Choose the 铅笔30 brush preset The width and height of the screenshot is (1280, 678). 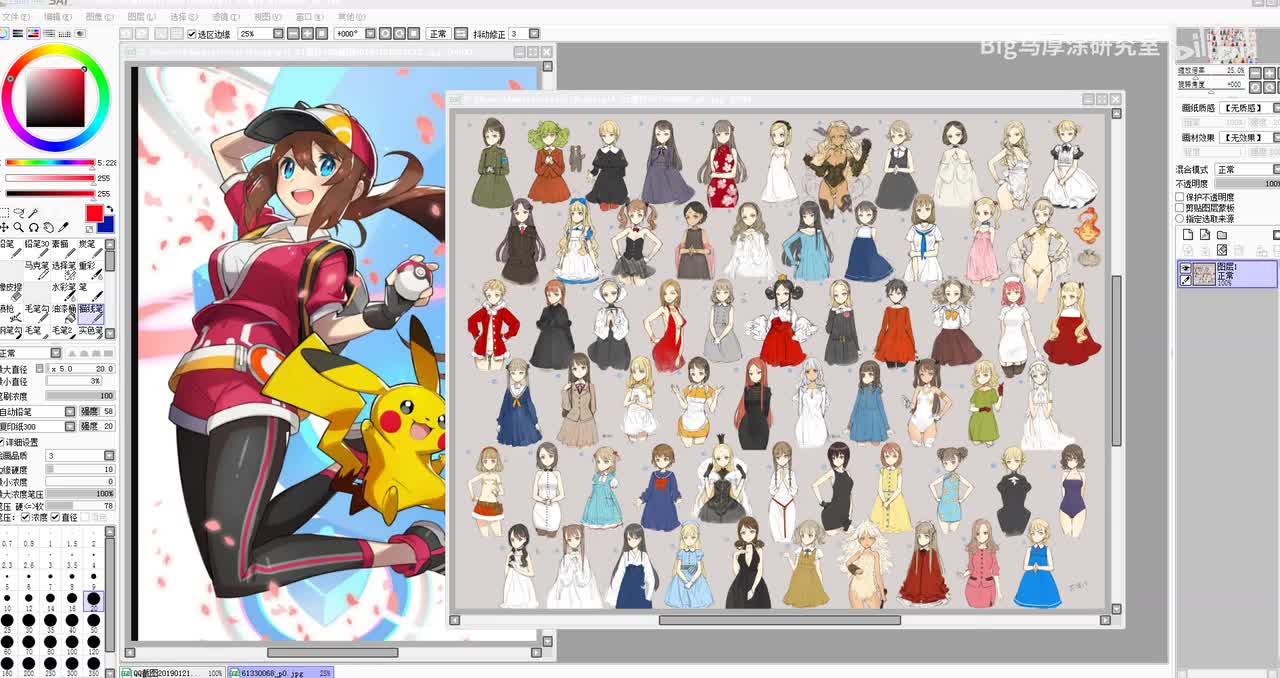[x=37, y=249]
